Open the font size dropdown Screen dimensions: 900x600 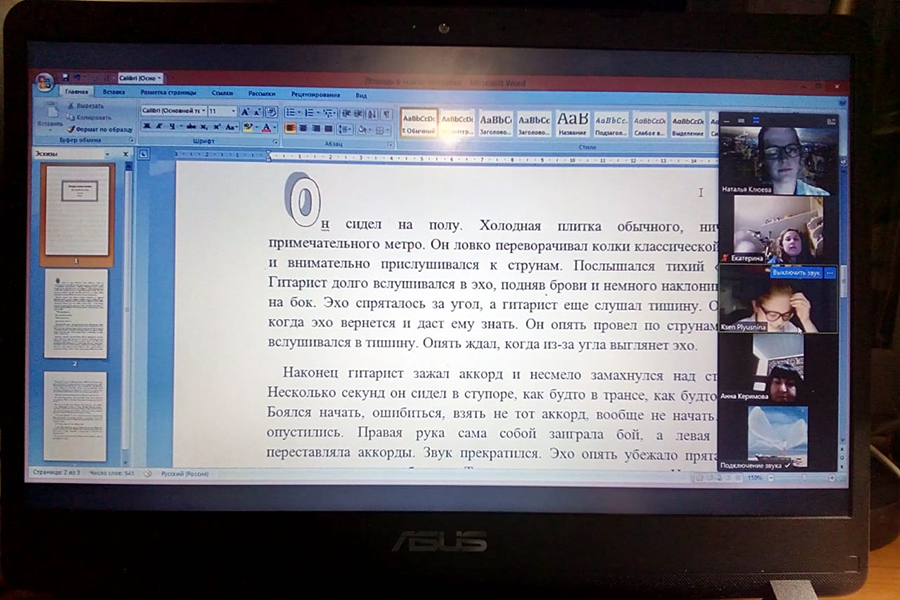click(x=234, y=111)
